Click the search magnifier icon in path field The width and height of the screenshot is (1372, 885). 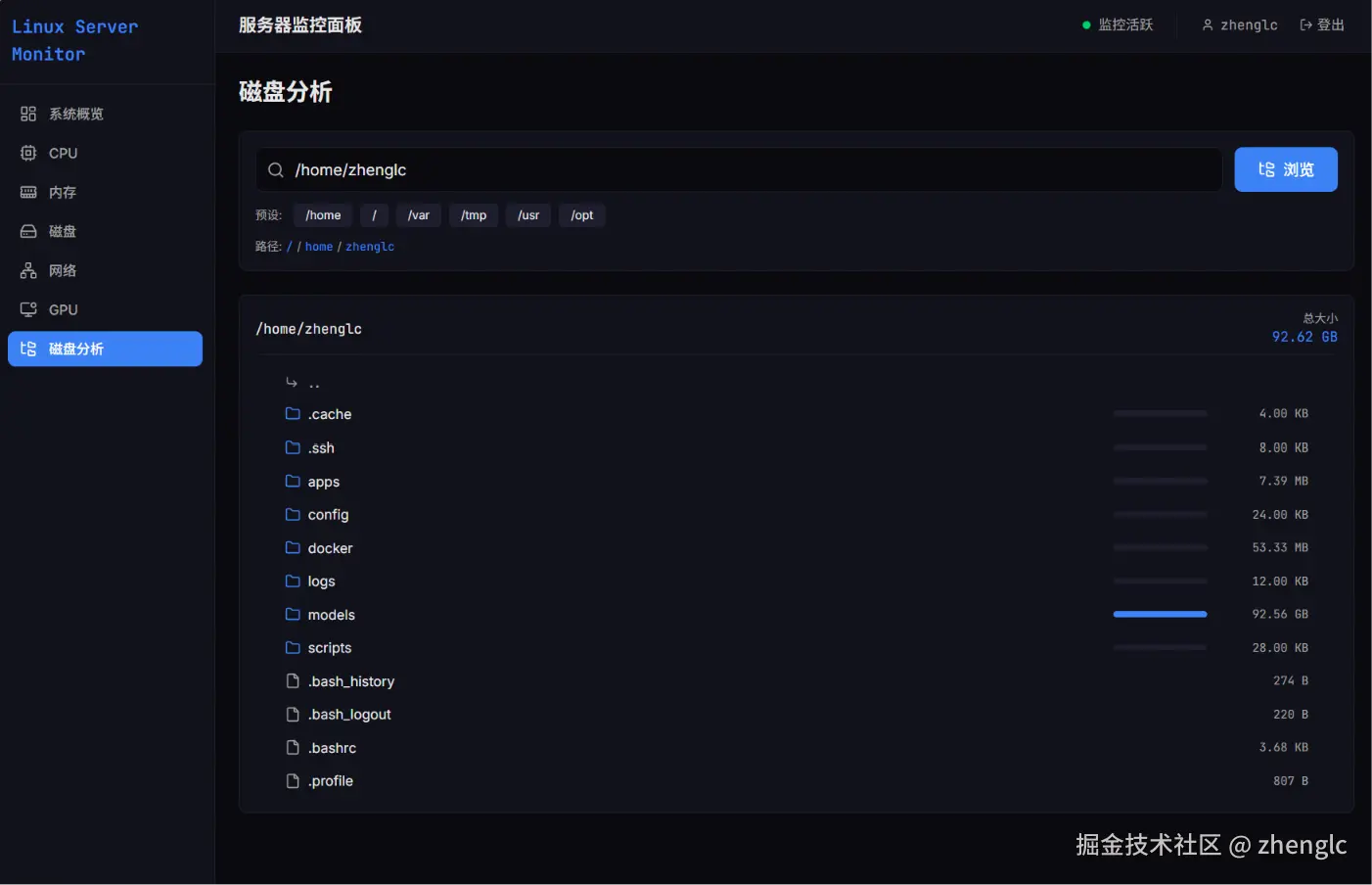(276, 170)
